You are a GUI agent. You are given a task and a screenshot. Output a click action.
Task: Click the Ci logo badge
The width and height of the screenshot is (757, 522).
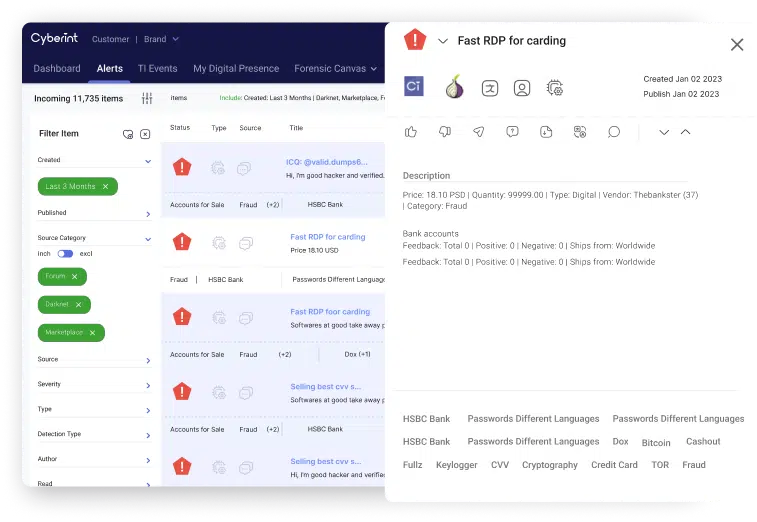point(414,86)
